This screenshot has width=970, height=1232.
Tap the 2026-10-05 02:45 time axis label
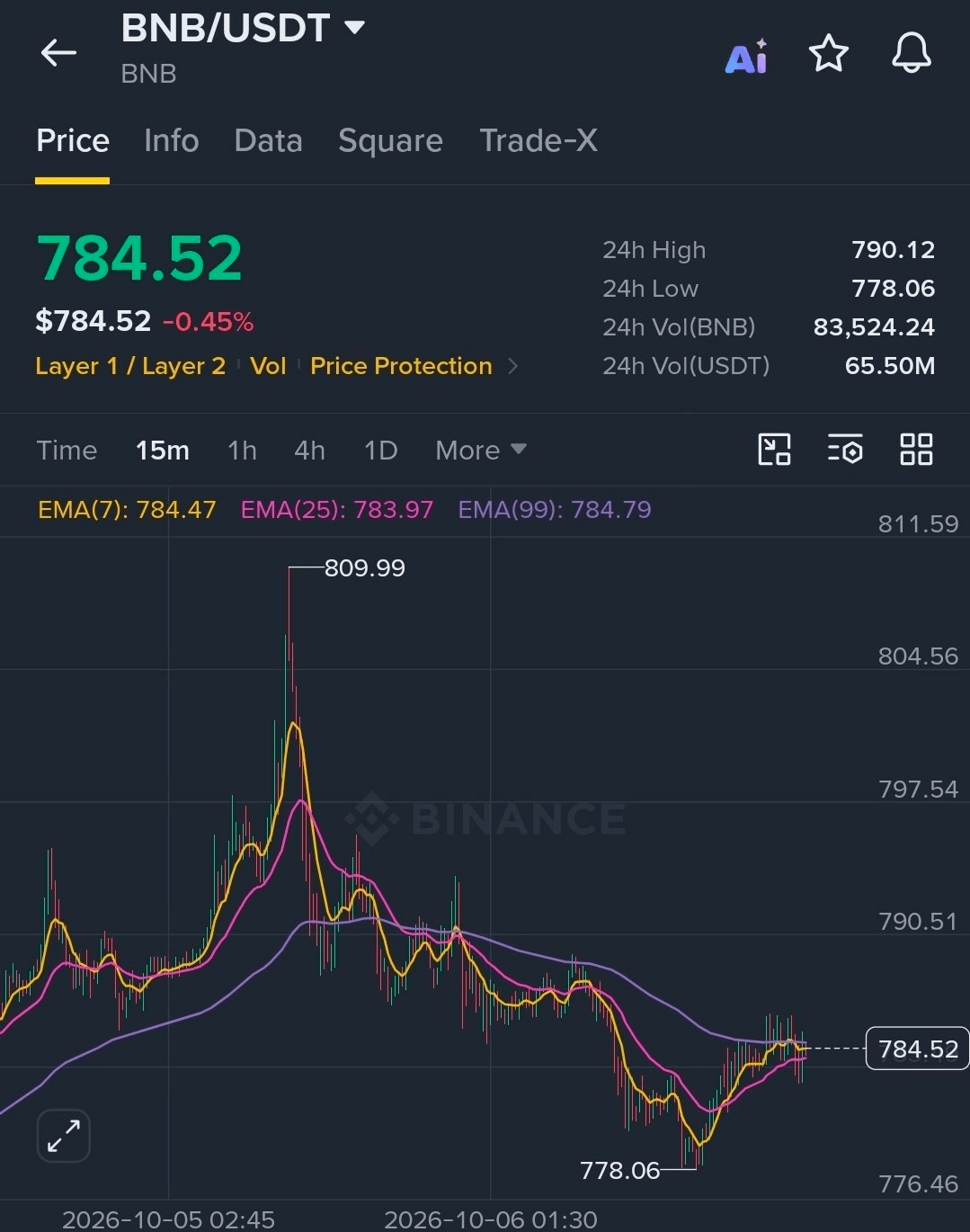tap(168, 1219)
